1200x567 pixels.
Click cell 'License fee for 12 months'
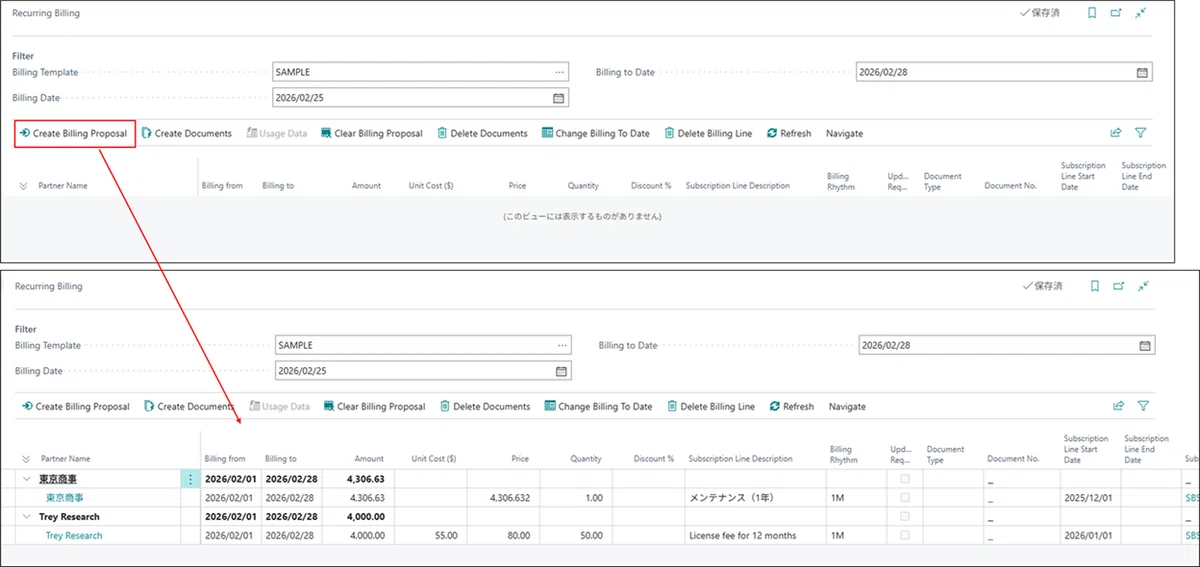pyautogui.click(x=743, y=536)
